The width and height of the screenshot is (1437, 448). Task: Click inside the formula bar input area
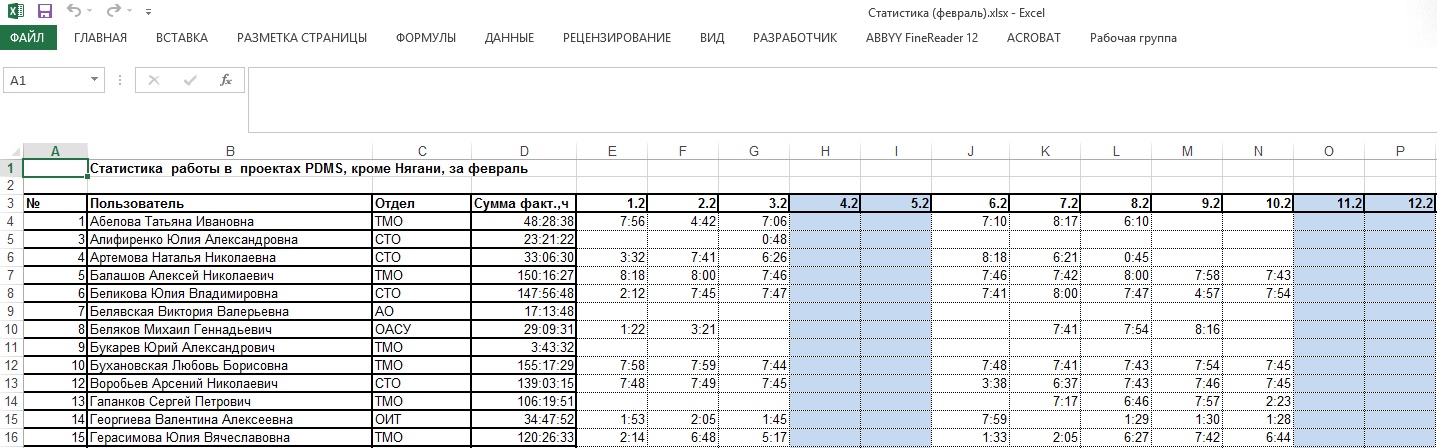click(x=840, y=99)
